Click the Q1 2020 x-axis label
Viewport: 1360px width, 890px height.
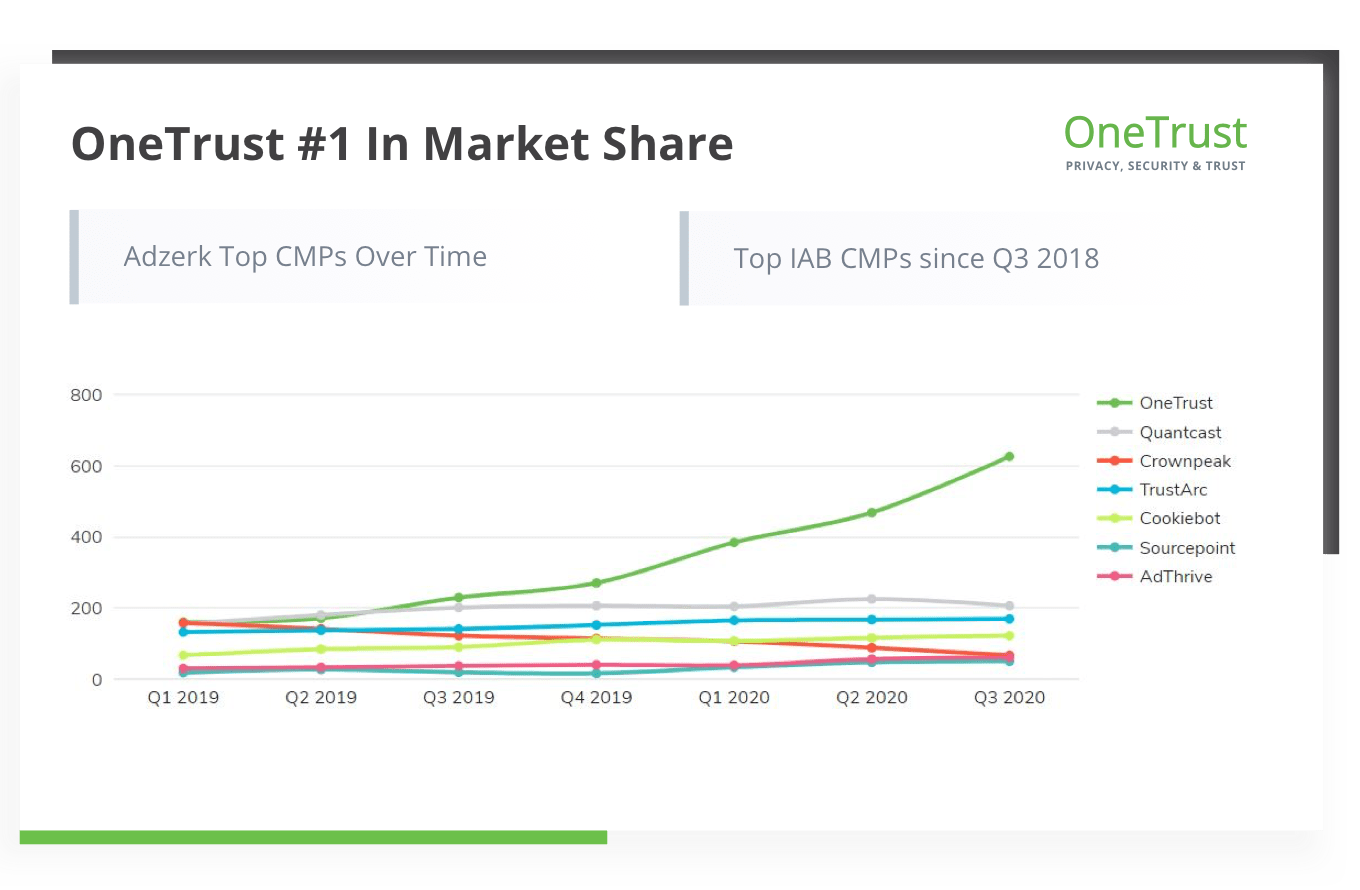(734, 698)
